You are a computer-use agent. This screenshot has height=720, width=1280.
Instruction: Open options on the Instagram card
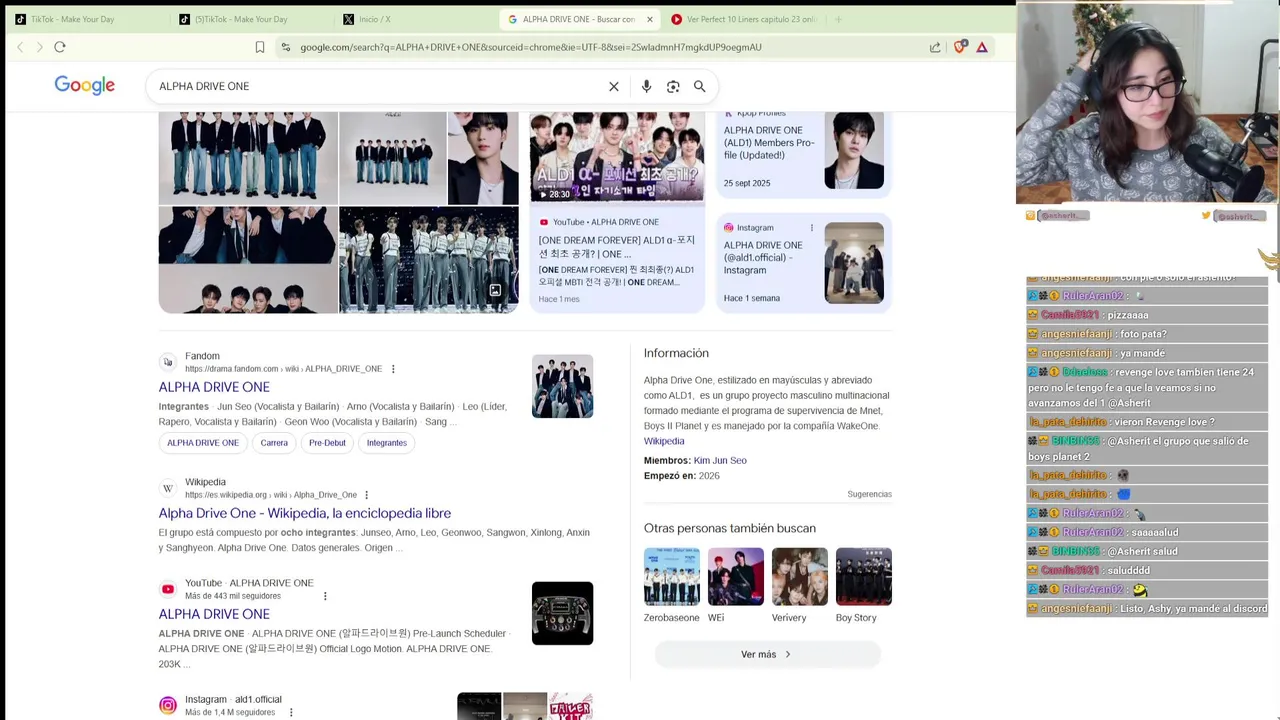[812, 228]
